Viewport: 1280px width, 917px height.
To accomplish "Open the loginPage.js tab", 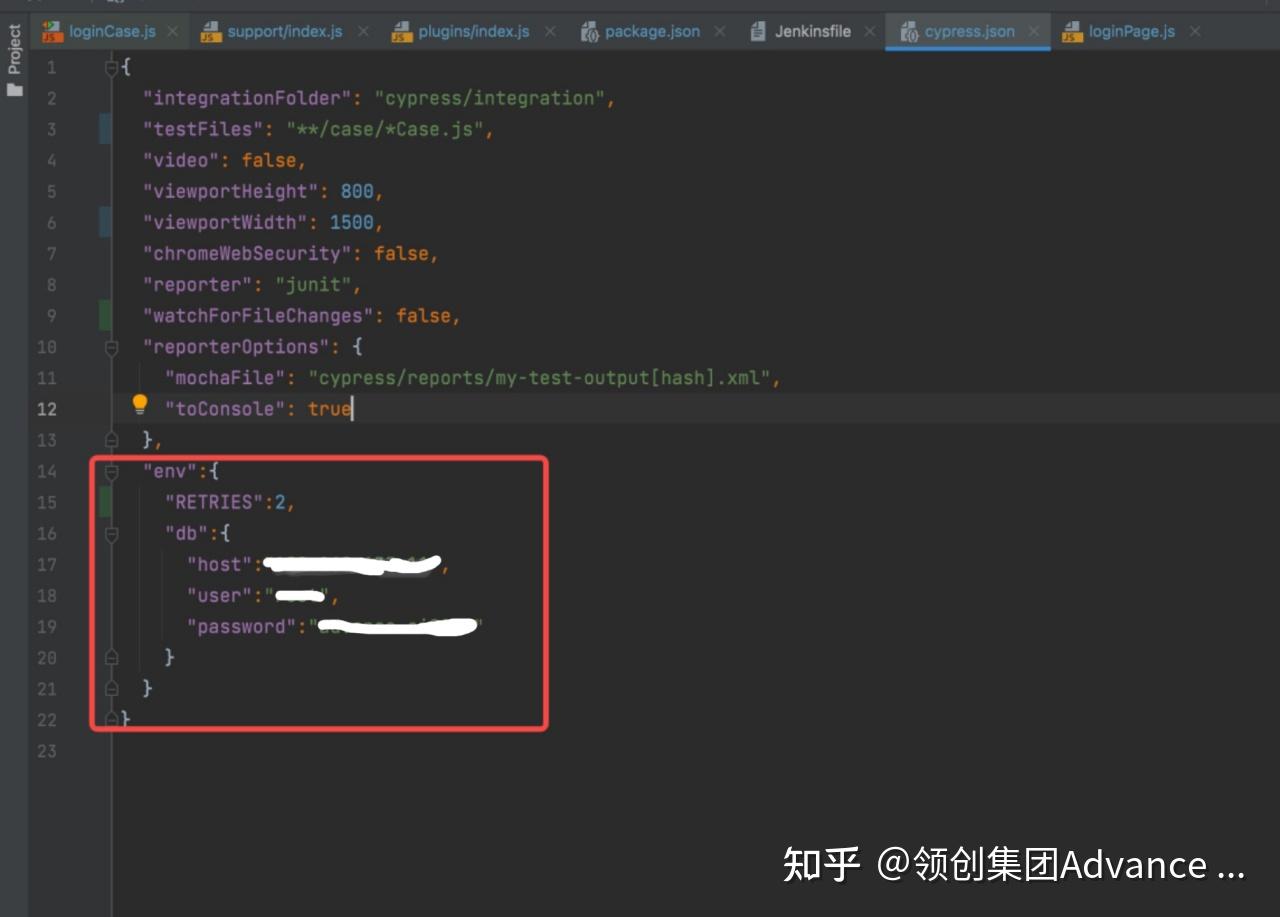I will point(1132,31).
